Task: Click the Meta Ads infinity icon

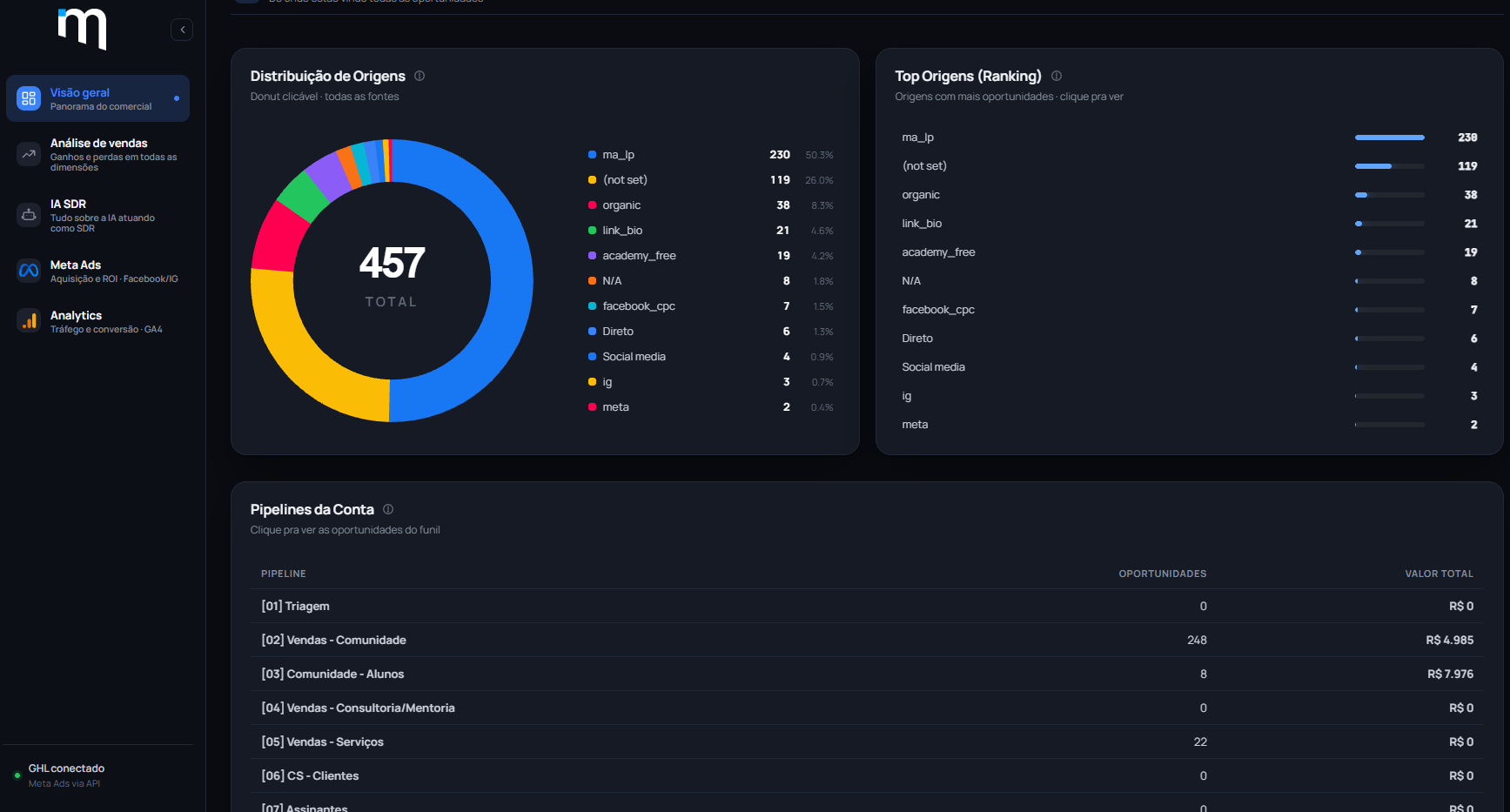Action: click(29, 271)
